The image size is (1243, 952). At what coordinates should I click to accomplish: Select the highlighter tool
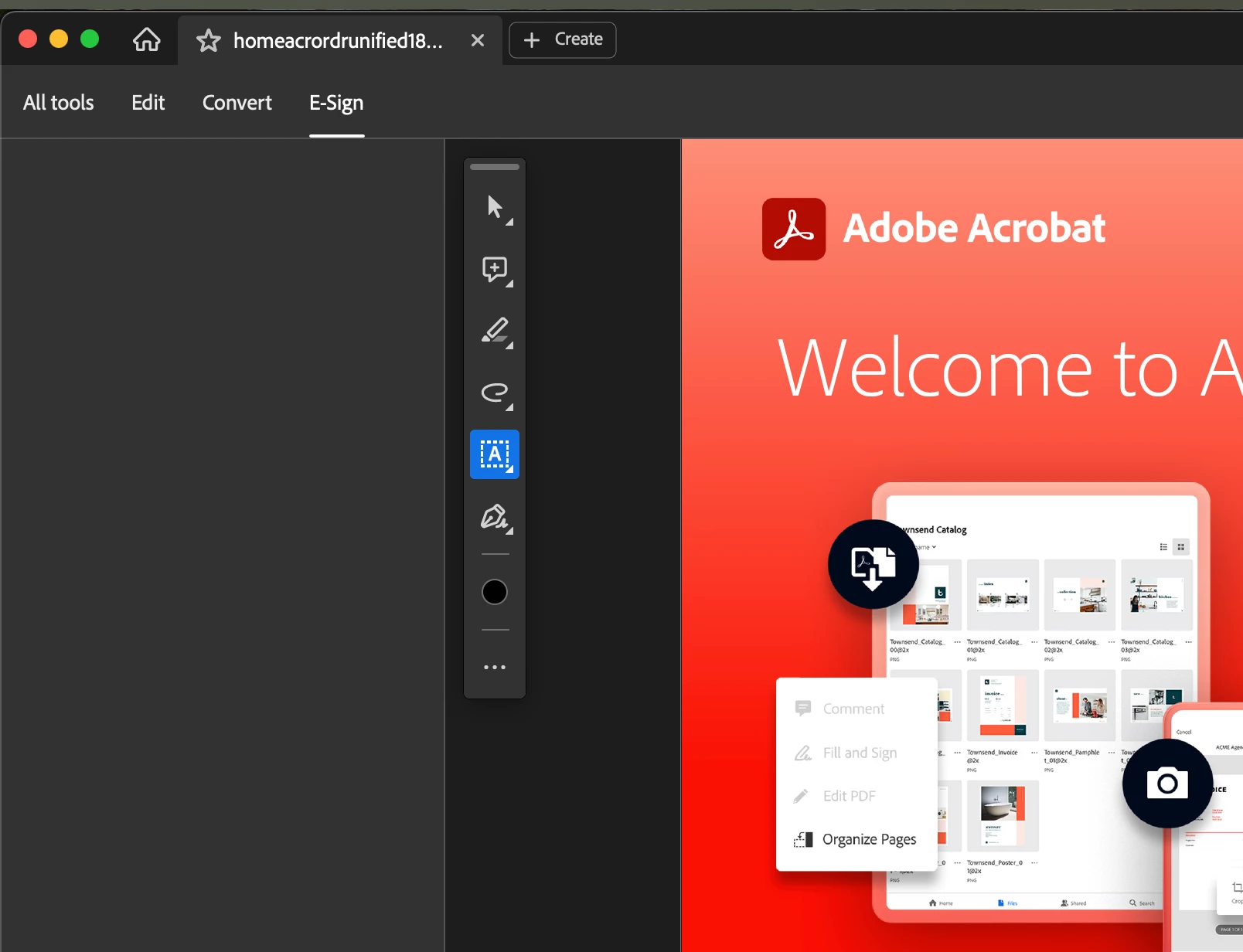coord(495,331)
